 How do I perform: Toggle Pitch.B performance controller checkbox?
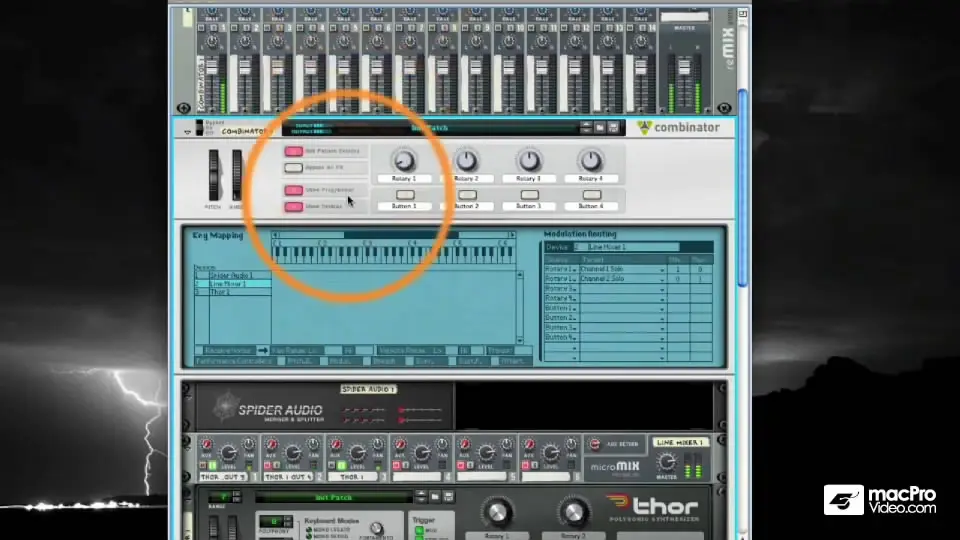pos(281,361)
